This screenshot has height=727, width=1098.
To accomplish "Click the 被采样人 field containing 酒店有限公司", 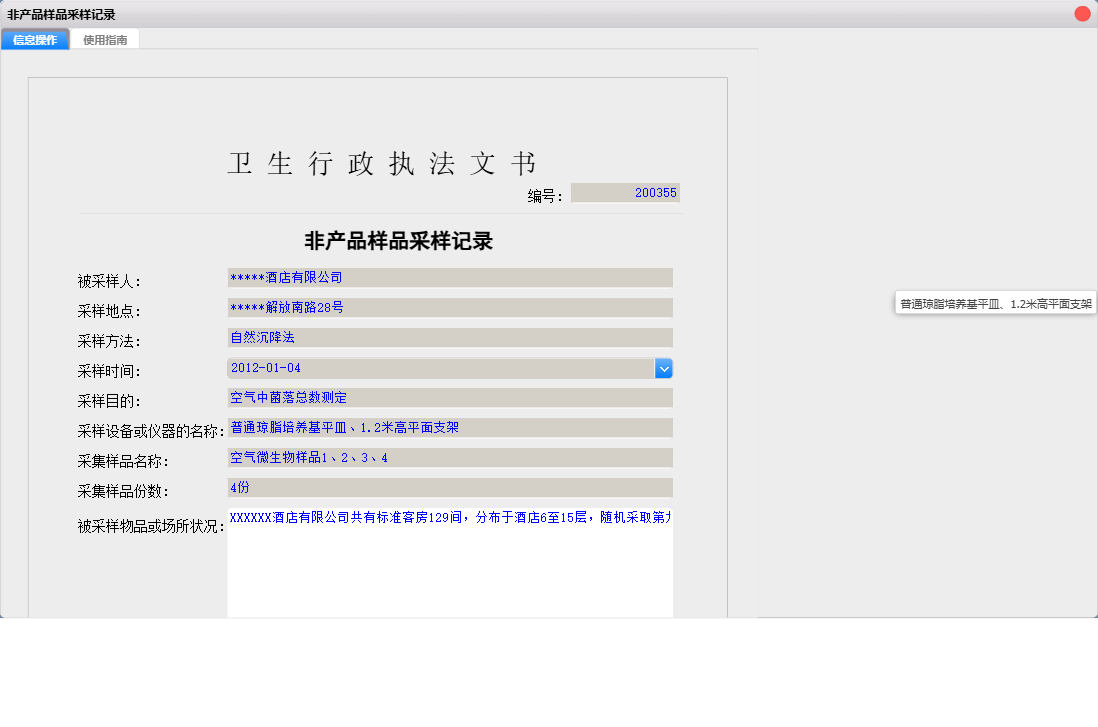I will (x=448, y=277).
